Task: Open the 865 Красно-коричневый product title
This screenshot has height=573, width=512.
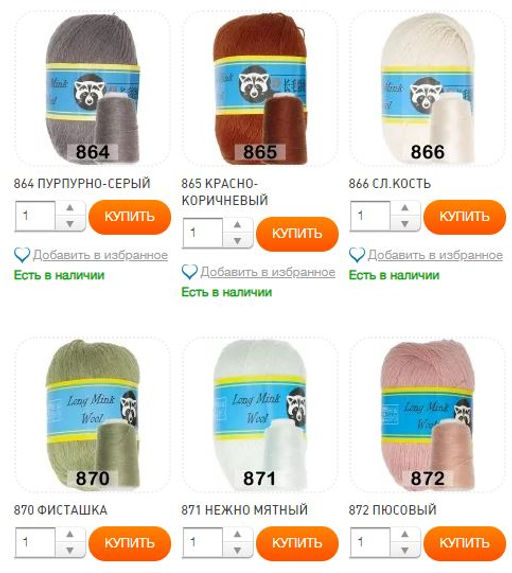Action: tap(225, 192)
